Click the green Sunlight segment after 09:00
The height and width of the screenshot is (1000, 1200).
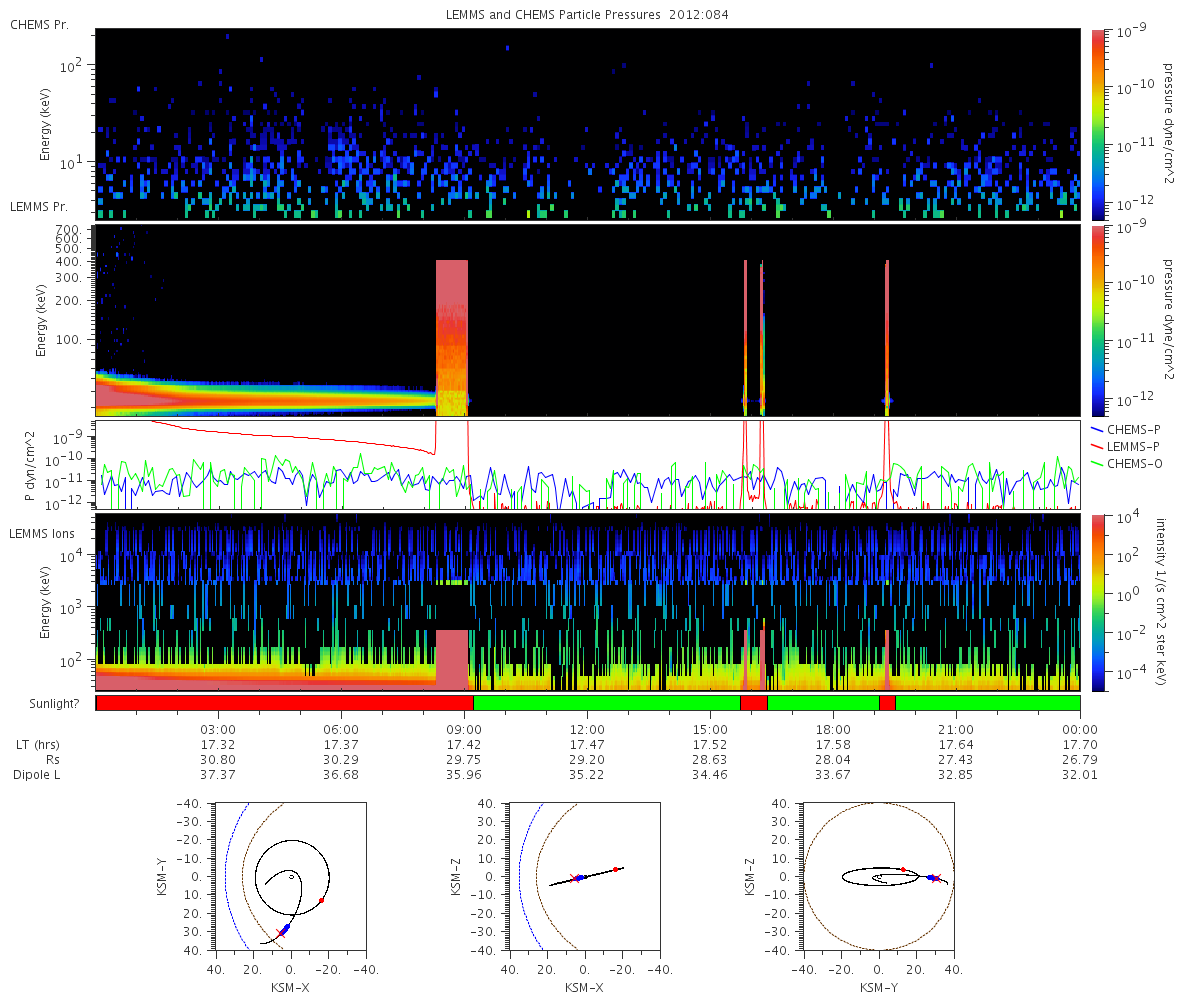[606, 703]
